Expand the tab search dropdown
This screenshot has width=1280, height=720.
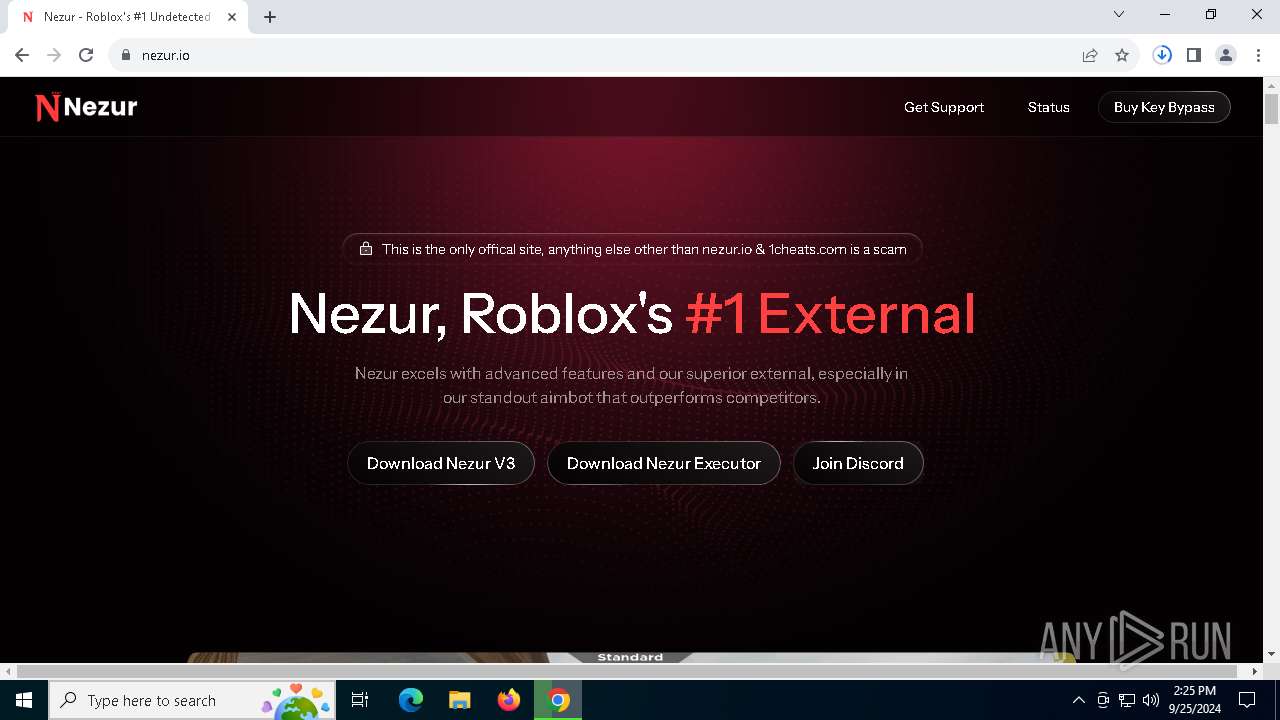pyautogui.click(x=1119, y=15)
